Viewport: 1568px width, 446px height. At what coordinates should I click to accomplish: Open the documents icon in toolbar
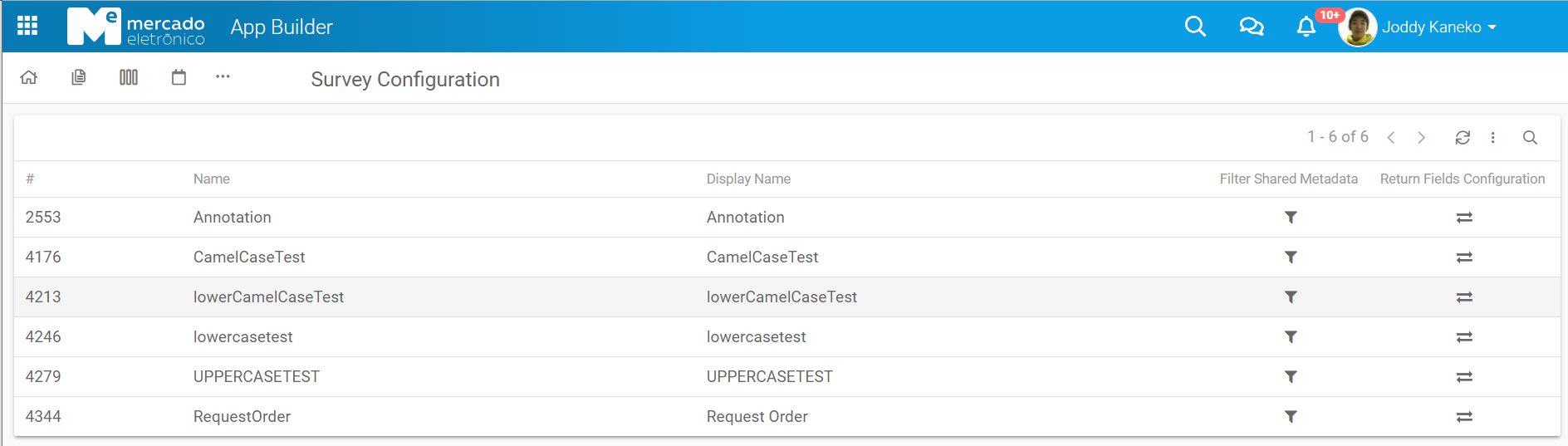(x=79, y=77)
